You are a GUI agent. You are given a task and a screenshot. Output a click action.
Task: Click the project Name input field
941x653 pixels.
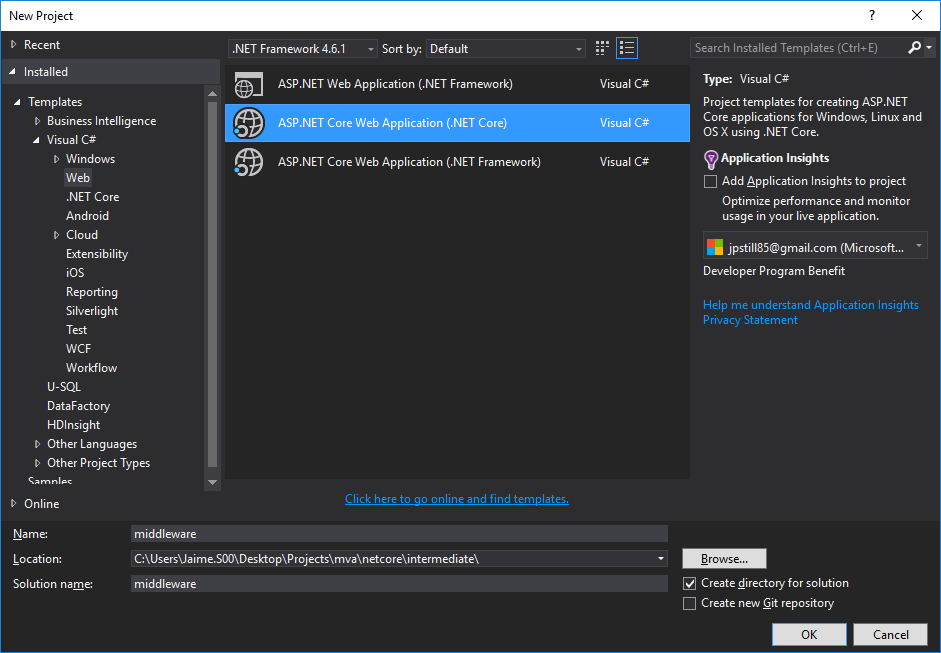399,534
